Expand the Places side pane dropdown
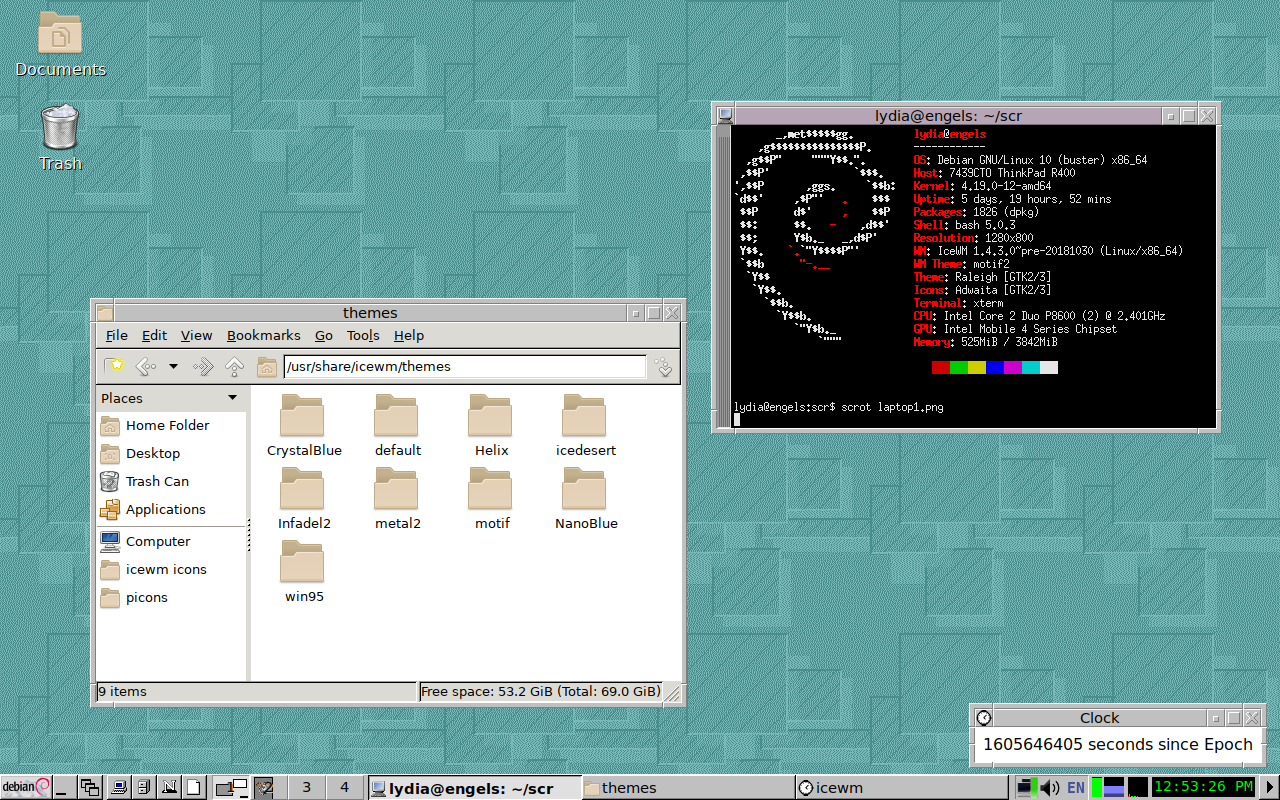 coord(233,398)
